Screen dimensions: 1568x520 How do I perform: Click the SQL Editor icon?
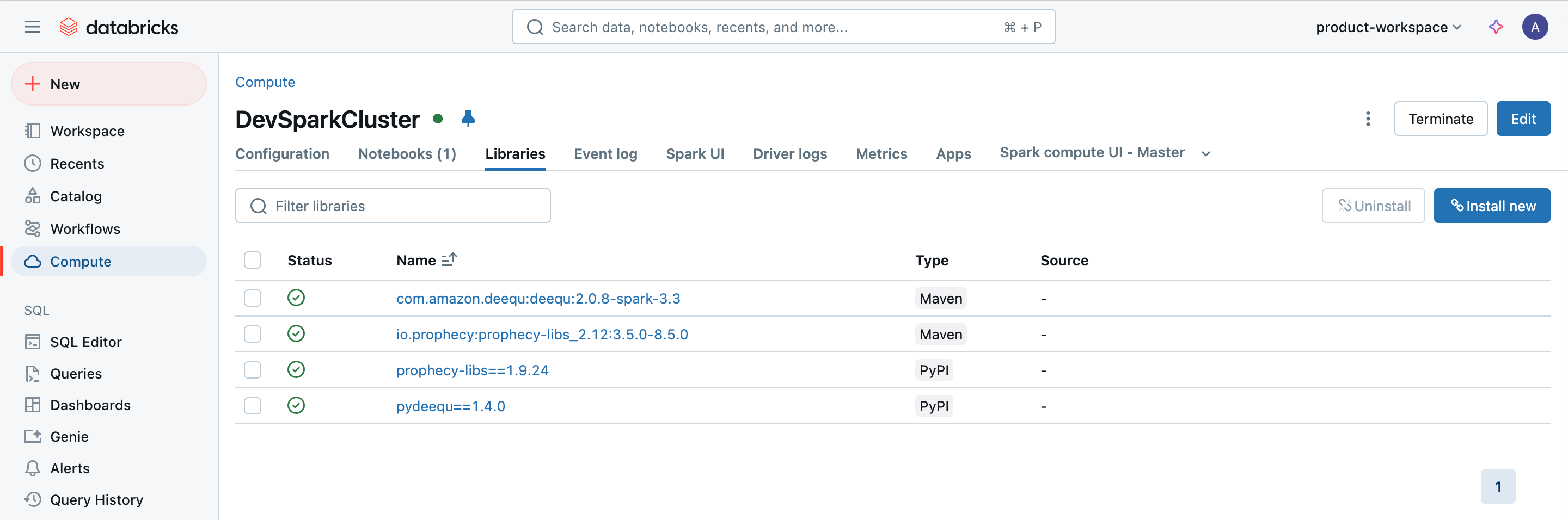(33, 342)
